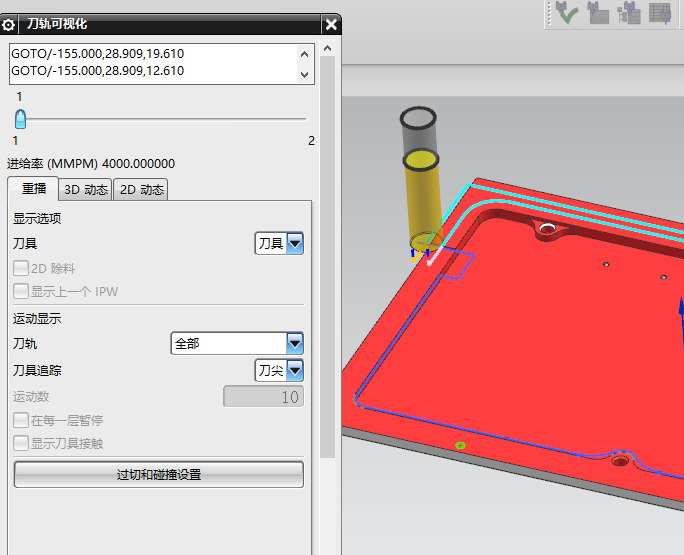The image size is (684, 555).
Task: Close the 刀轨可视化 dialog
Action: pyautogui.click(x=331, y=24)
